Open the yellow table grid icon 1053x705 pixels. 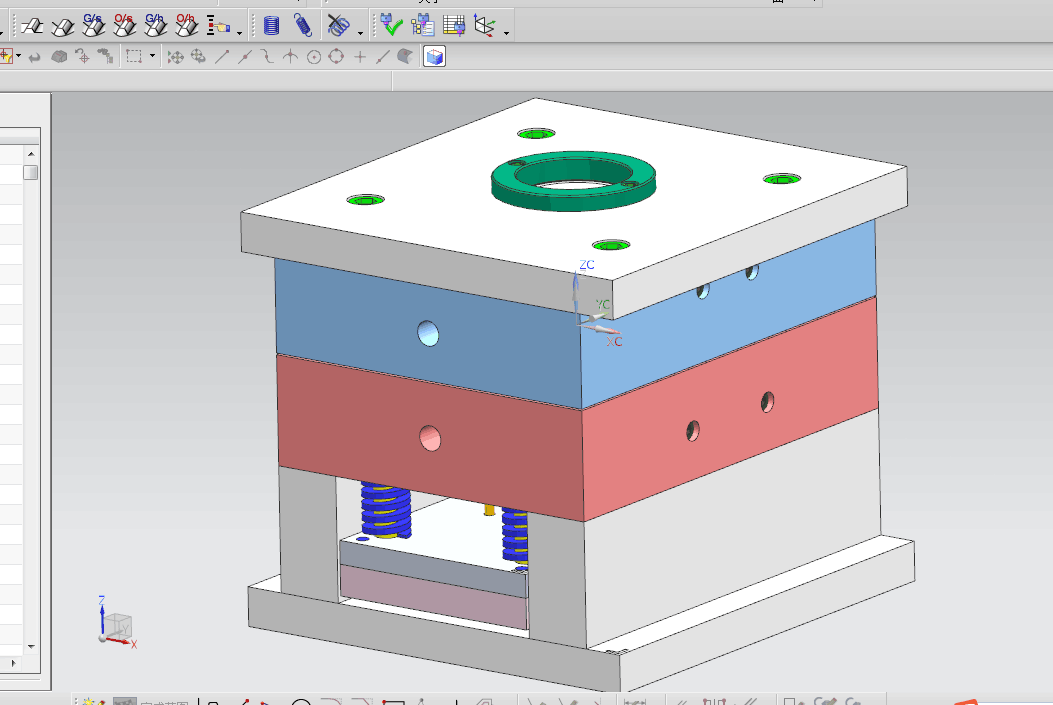453,26
